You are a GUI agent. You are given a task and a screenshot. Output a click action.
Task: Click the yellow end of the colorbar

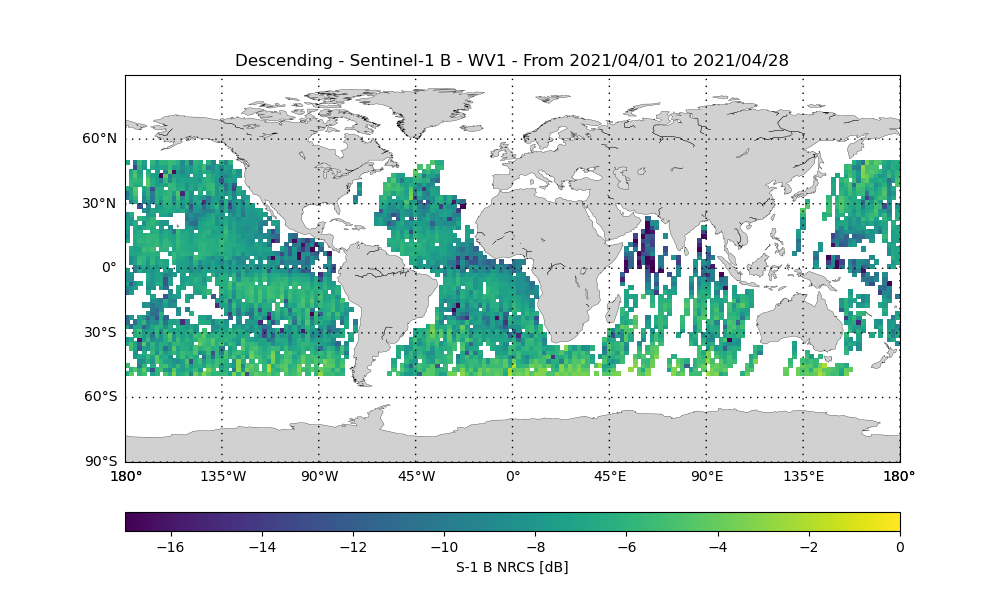(x=895, y=522)
